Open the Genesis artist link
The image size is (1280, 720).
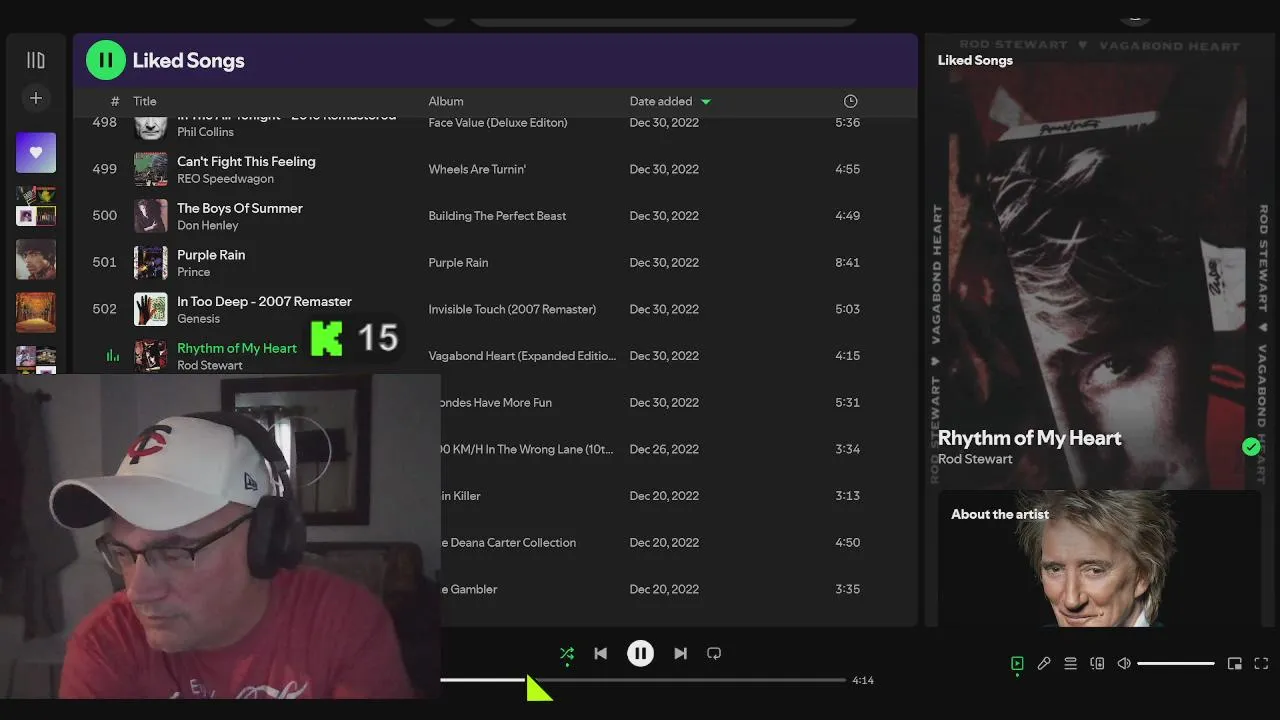point(198,319)
